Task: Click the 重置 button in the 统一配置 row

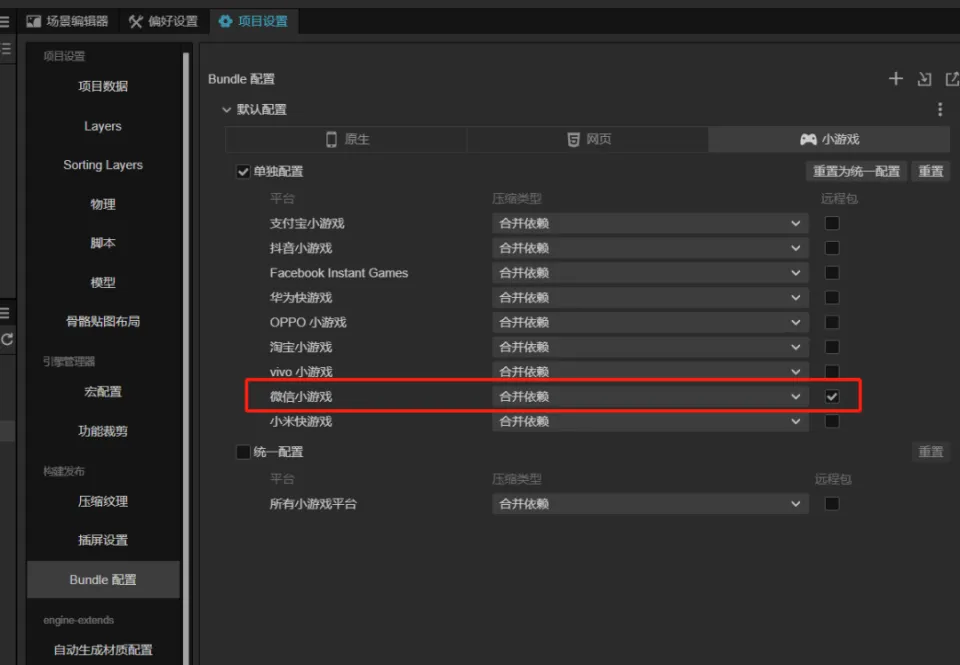Action: (930, 452)
